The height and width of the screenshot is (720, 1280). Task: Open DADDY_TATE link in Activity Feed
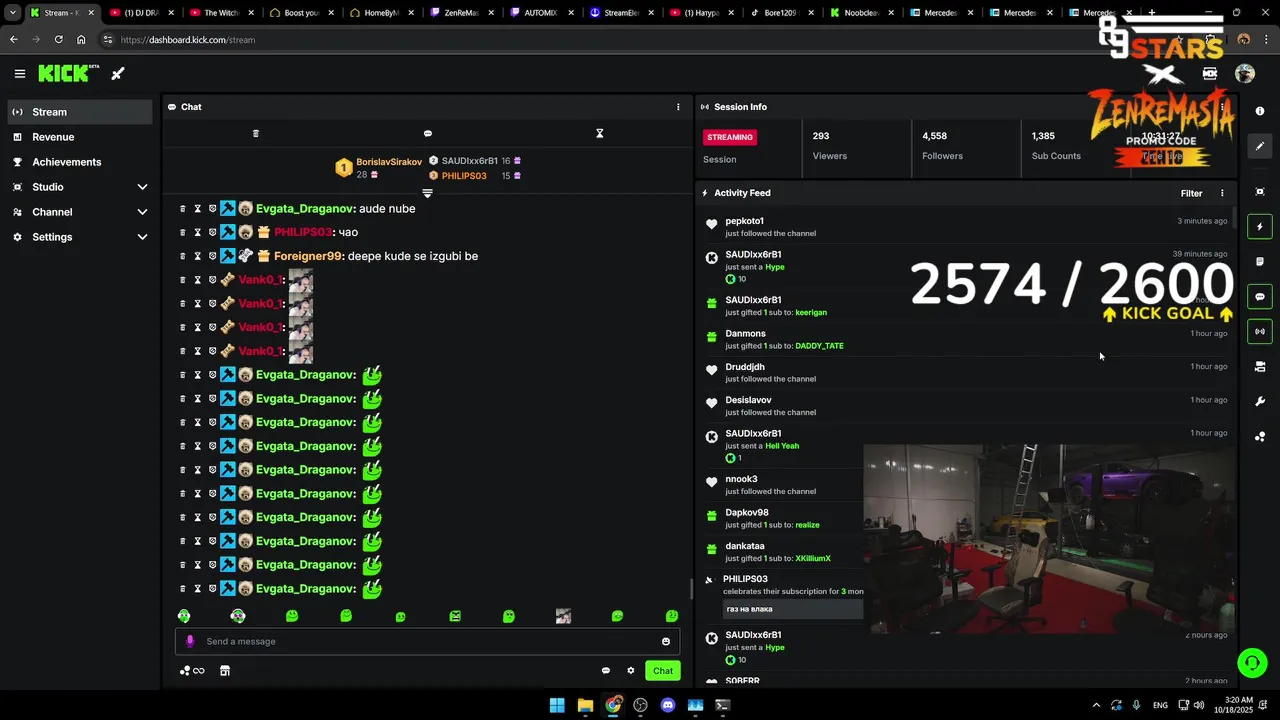[x=819, y=346]
